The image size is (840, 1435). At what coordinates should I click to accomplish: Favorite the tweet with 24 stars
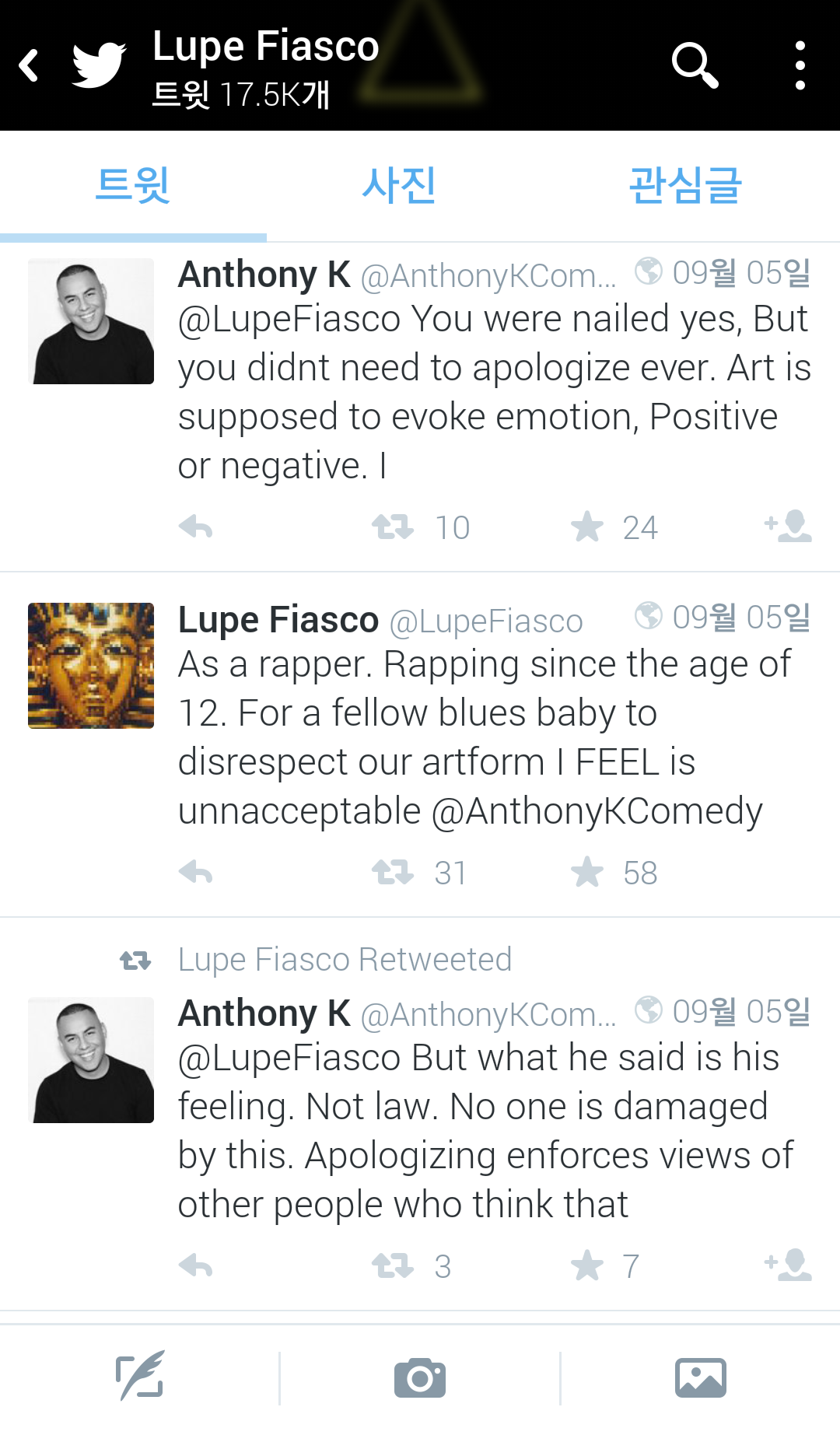coord(587,527)
